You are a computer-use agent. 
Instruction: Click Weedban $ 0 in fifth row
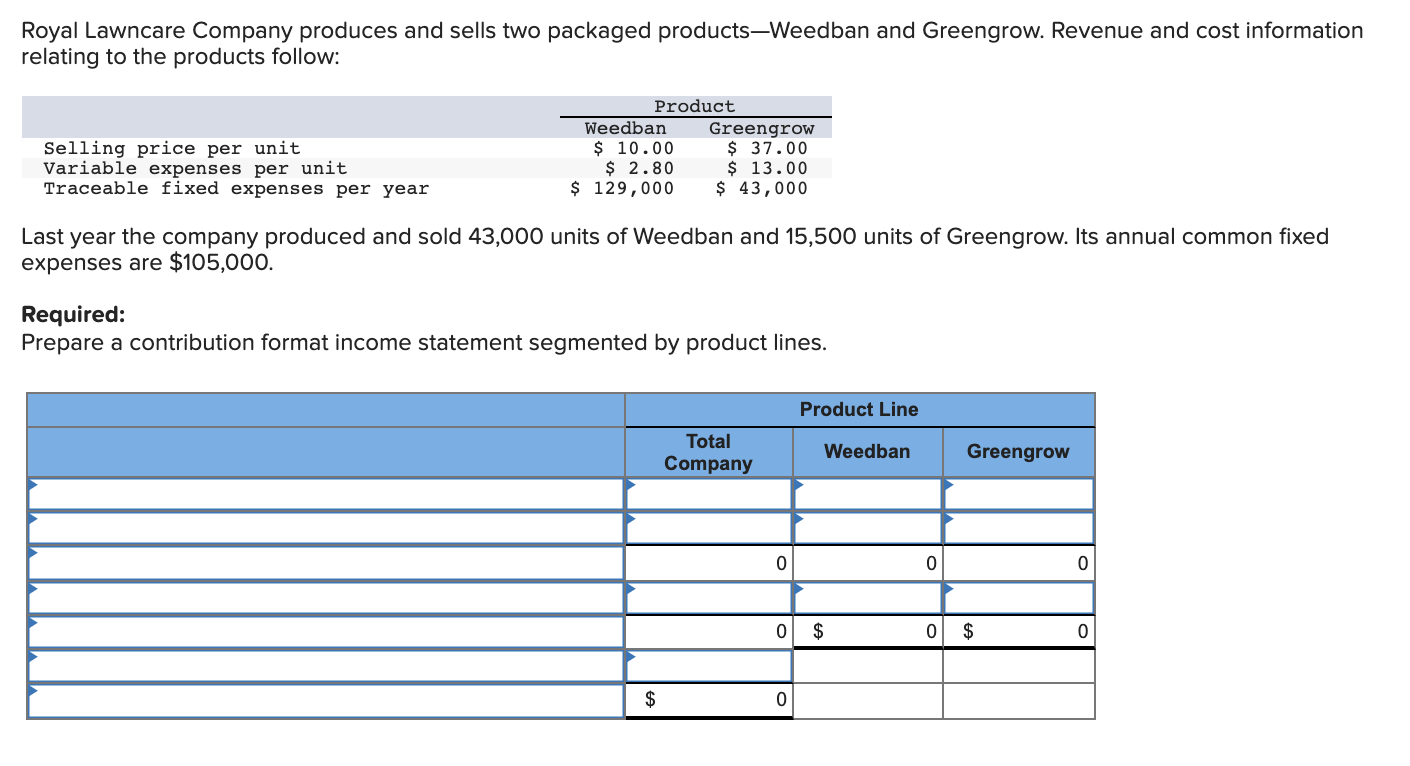click(868, 632)
